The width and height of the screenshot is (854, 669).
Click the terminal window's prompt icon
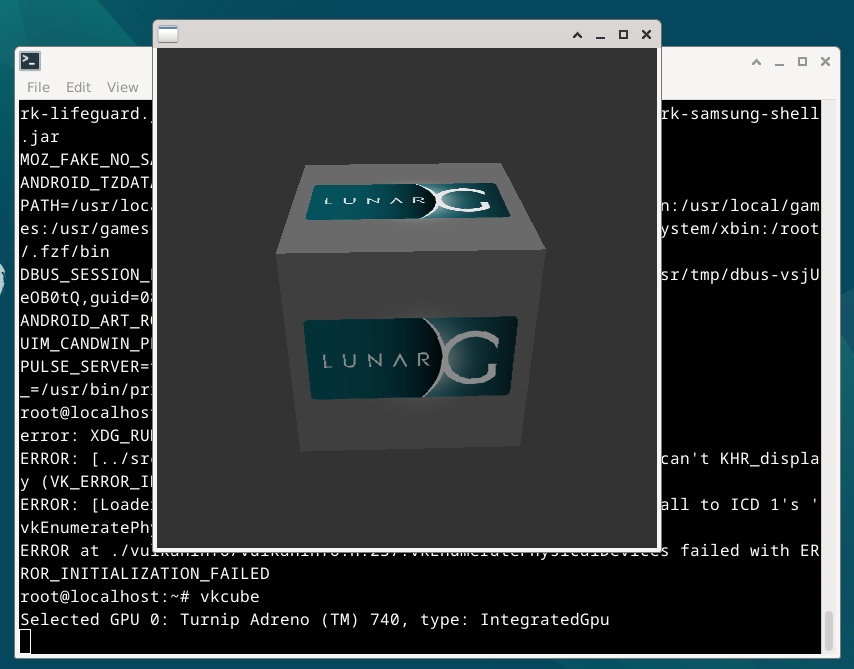(x=30, y=61)
